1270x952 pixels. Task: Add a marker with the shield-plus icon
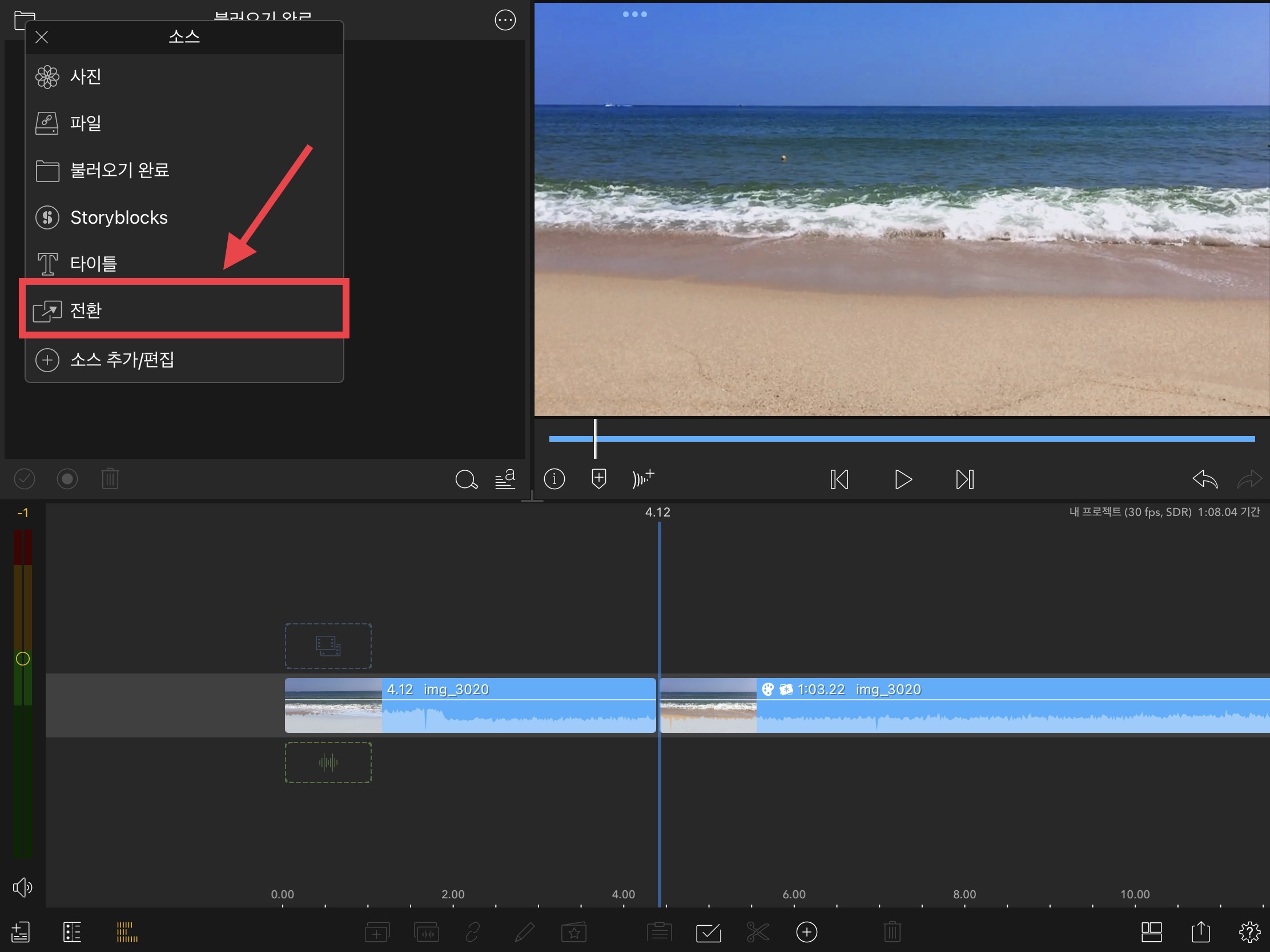coord(598,479)
